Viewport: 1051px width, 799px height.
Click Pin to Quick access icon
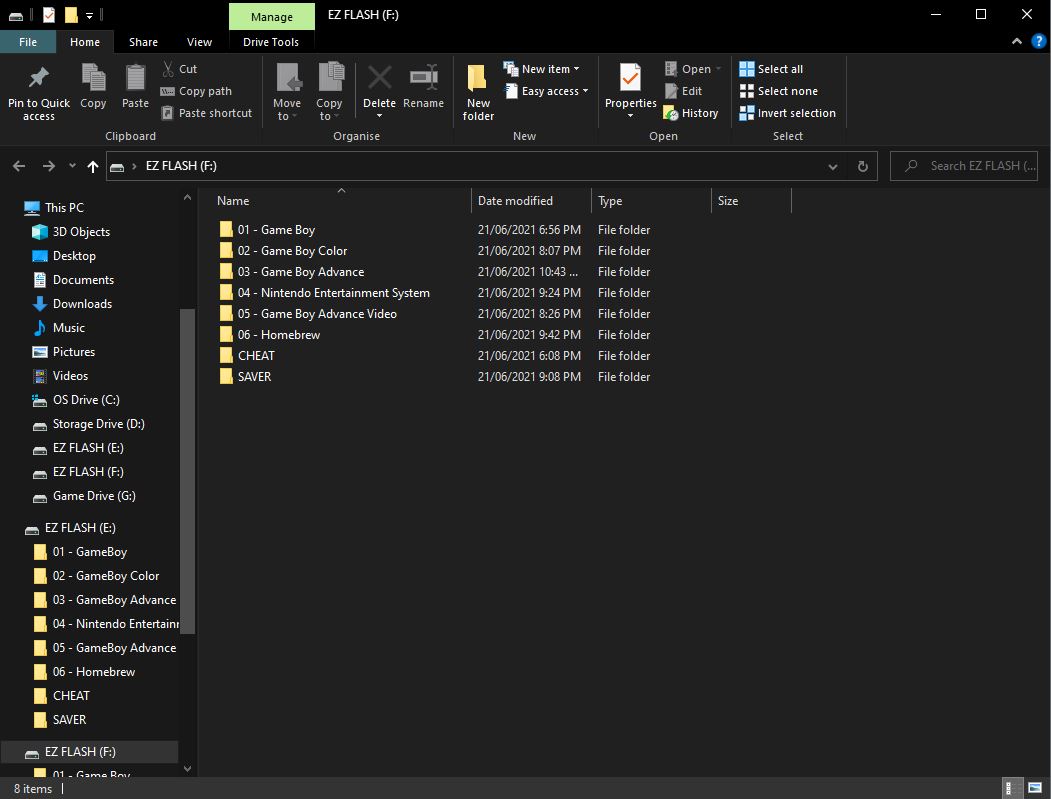coord(38,78)
